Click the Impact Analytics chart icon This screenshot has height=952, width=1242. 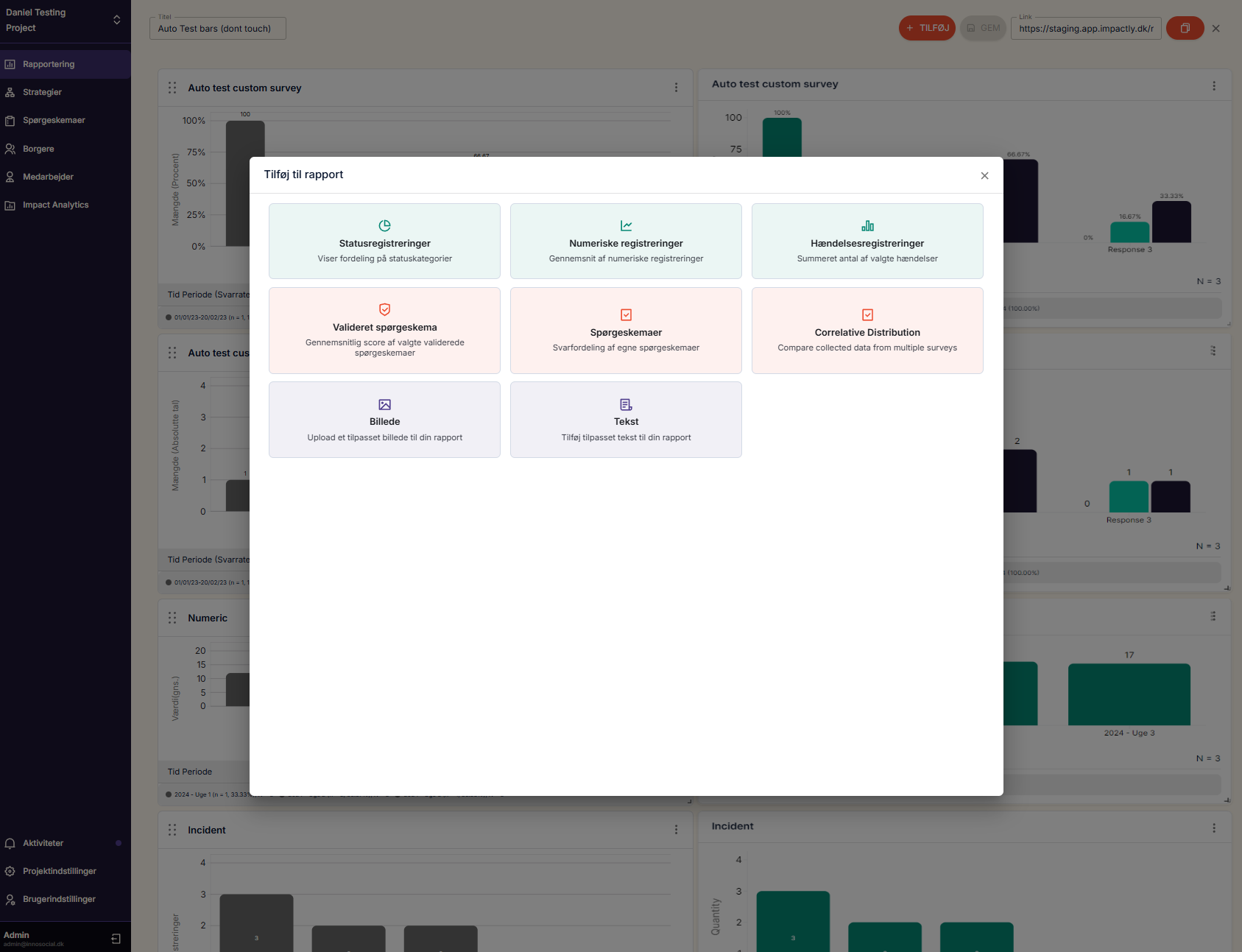[x=10, y=205]
